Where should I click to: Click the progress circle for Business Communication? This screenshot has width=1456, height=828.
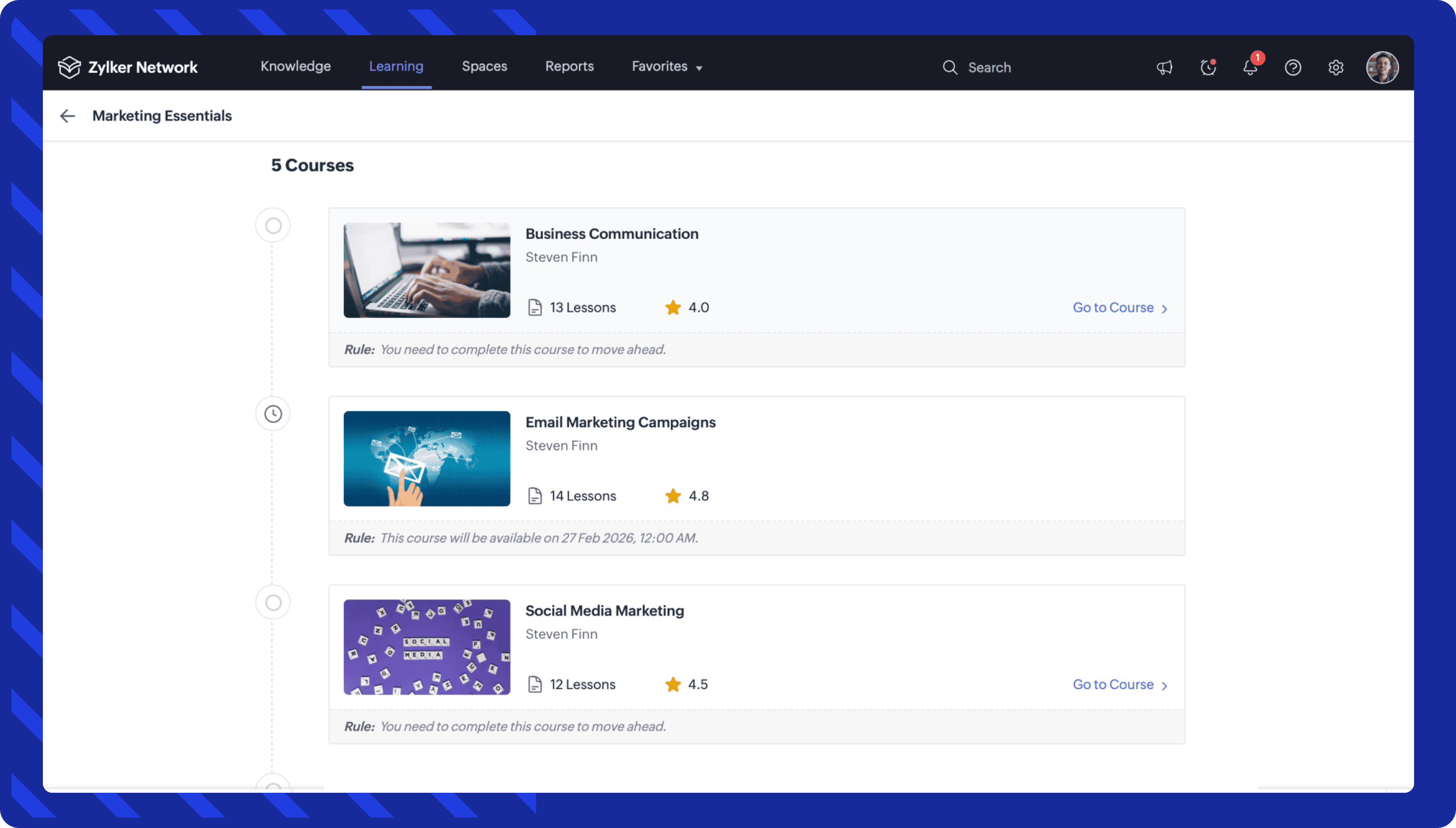pos(273,225)
